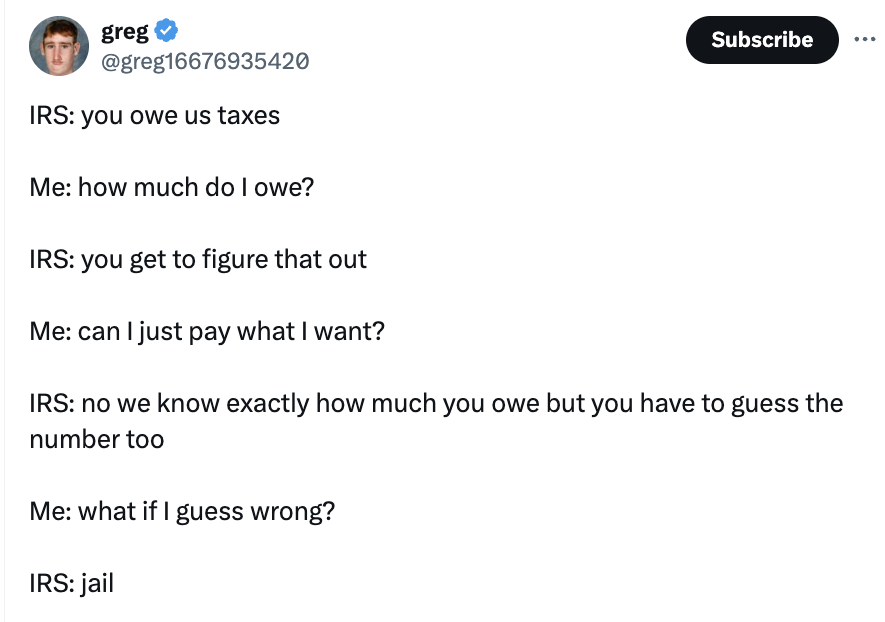
Task: Click 'IRS: you get to figure that out'
Action: click(x=197, y=259)
